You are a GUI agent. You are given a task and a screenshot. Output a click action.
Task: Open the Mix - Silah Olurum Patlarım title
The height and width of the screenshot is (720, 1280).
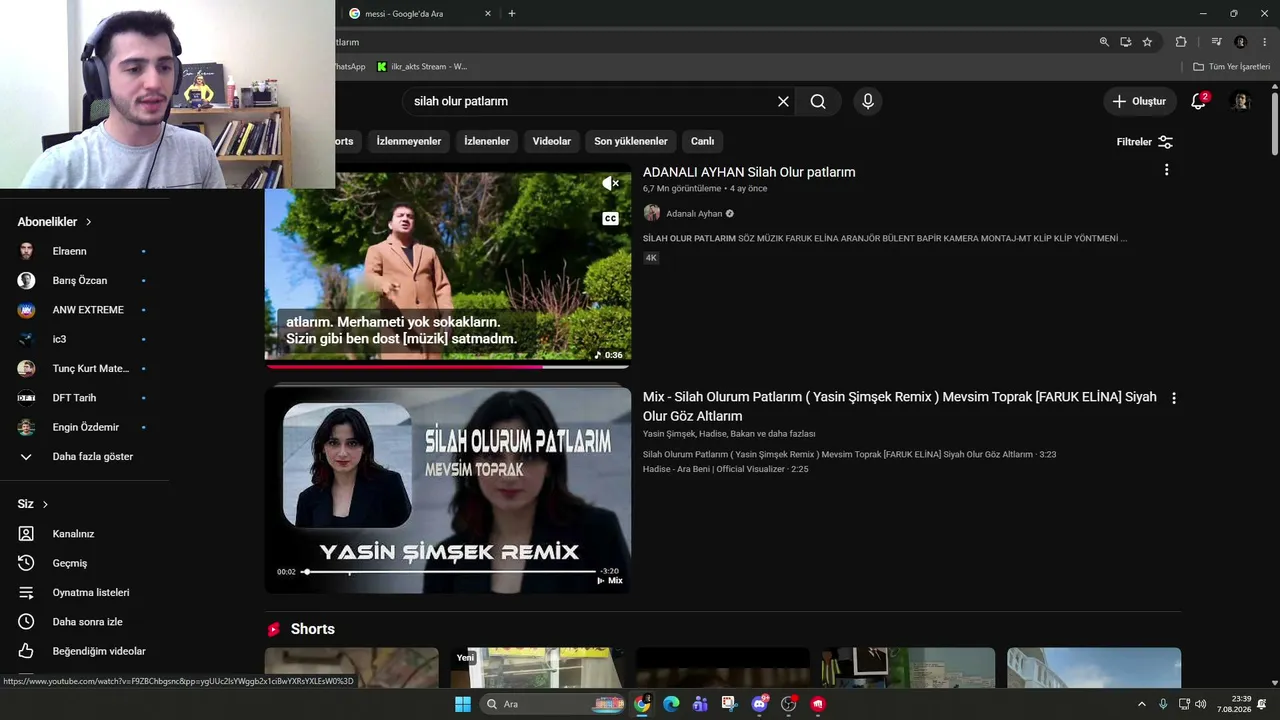pos(900,406)
